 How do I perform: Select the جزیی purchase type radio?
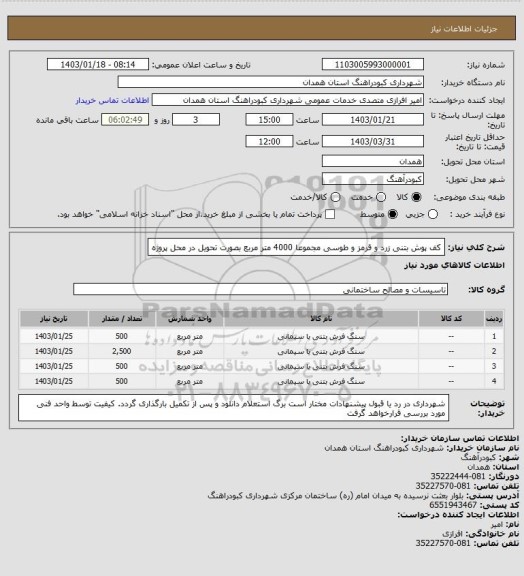[433, 214]
